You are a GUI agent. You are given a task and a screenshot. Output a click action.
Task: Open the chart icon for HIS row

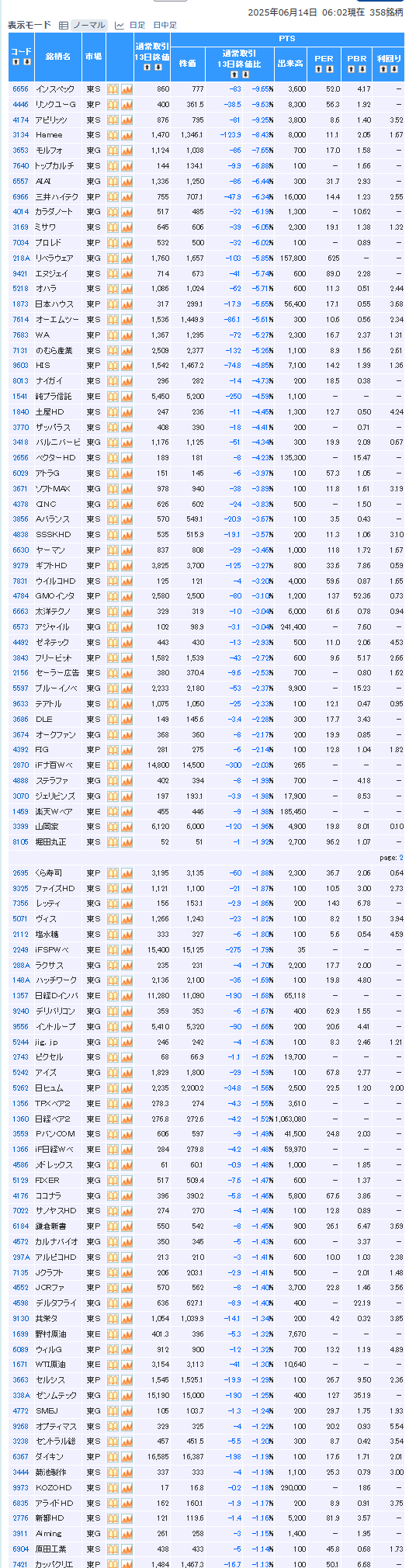click(x=127, y=366)
